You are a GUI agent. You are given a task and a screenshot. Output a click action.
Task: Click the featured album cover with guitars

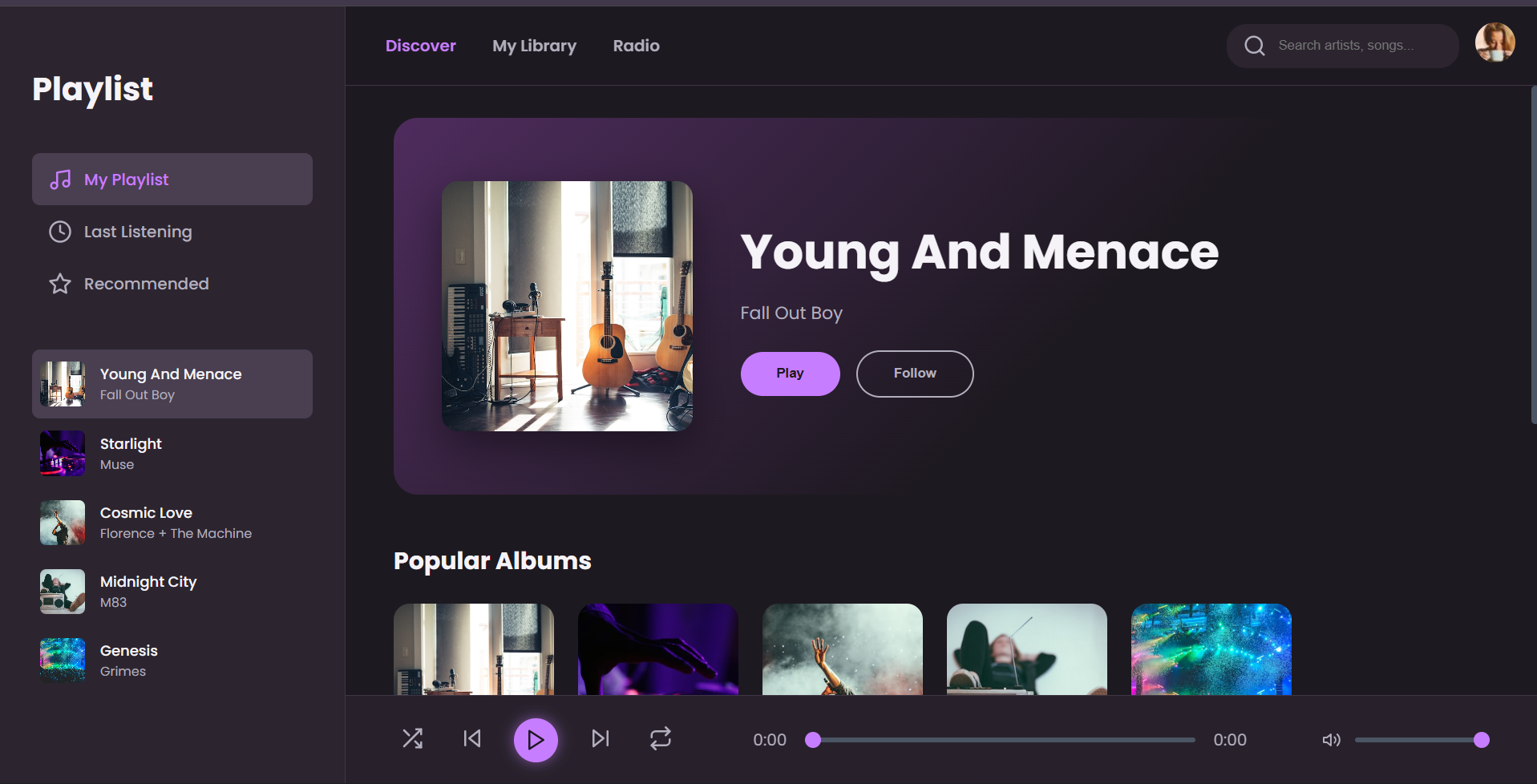tap(567, 306)
